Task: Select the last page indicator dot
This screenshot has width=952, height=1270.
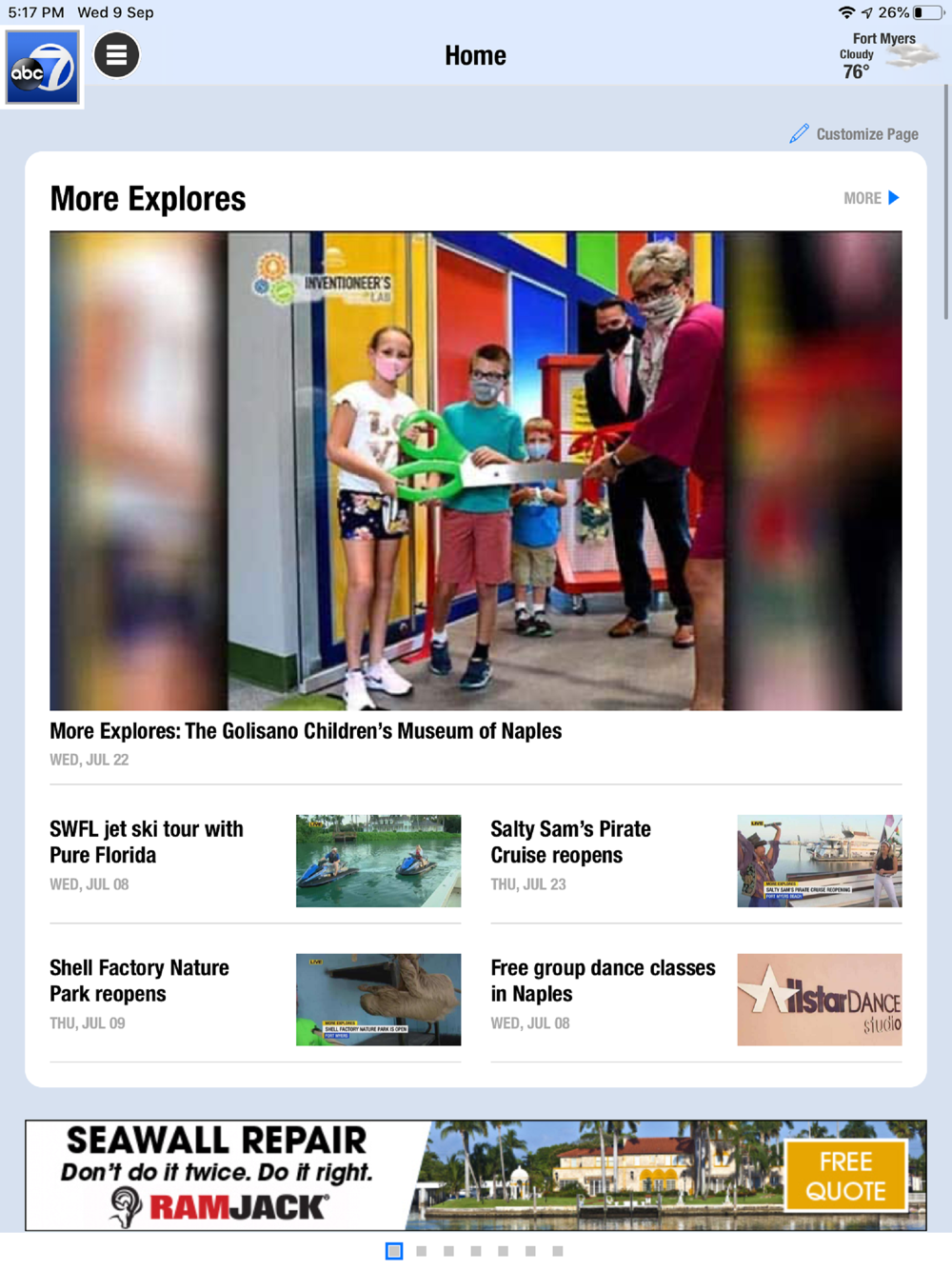Action: 558,1251
